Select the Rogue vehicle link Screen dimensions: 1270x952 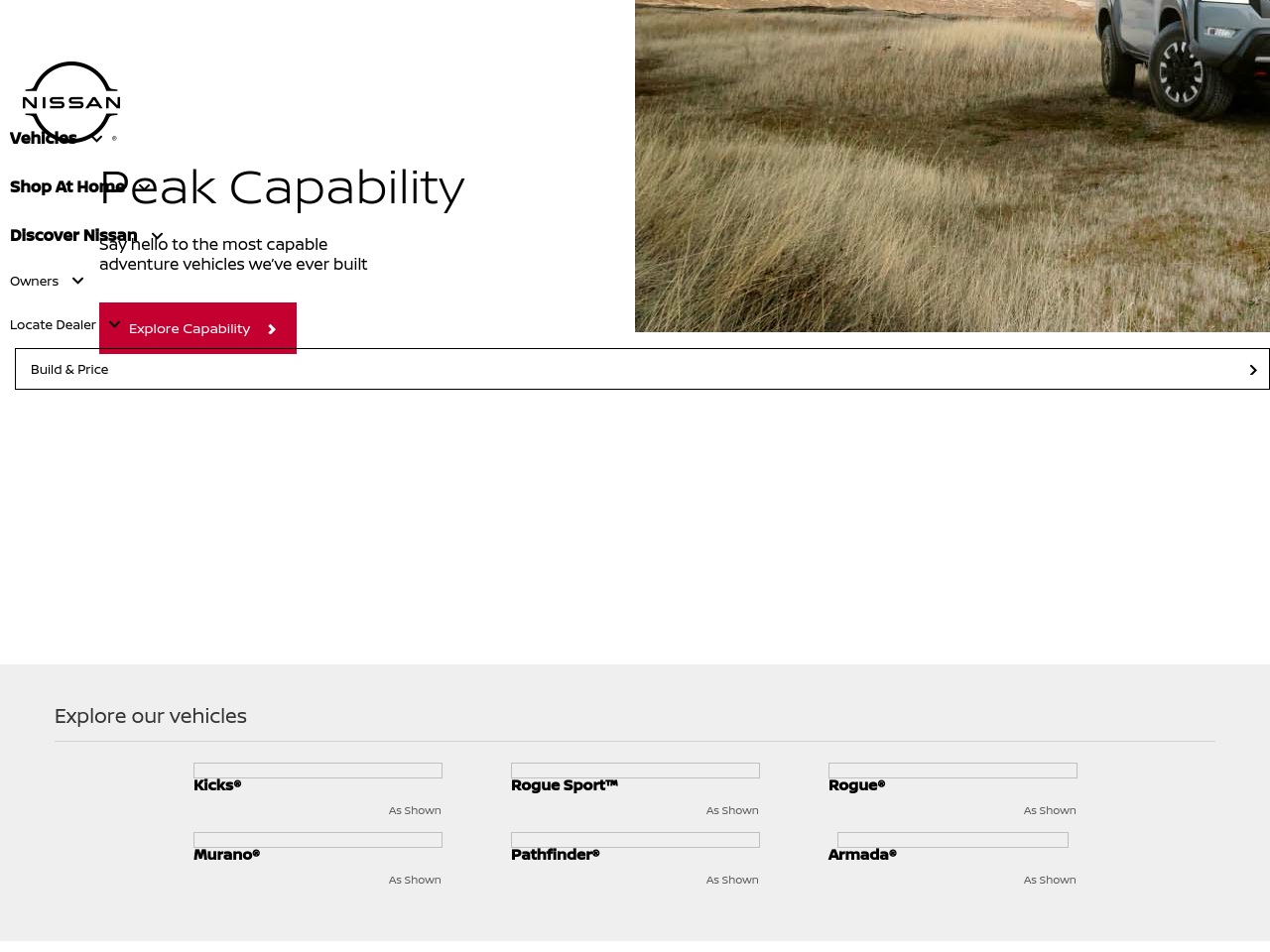(x=857, y=784)
